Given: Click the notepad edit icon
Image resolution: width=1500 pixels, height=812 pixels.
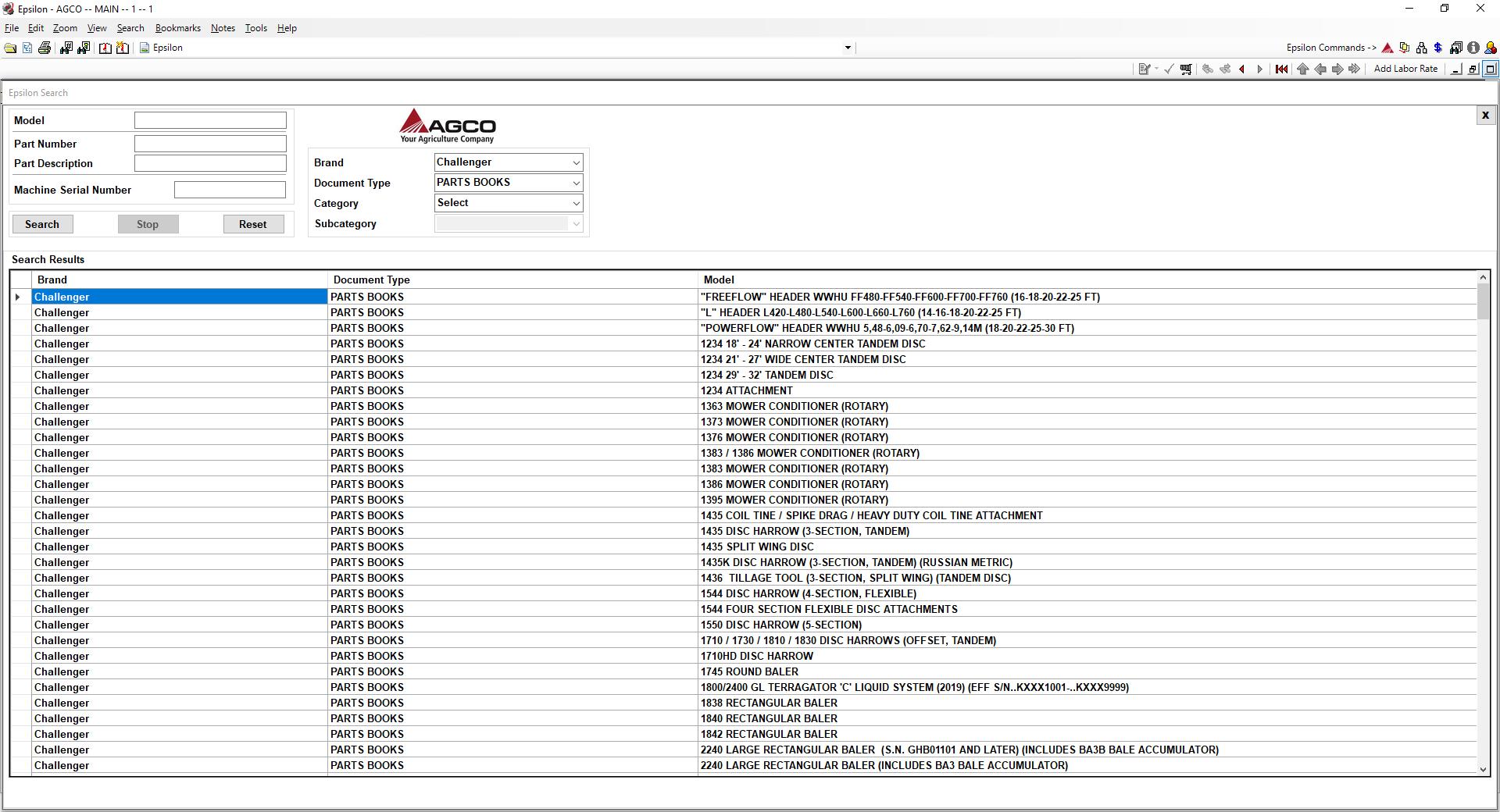Looking at the screenshot, I should click(1144, 69).
